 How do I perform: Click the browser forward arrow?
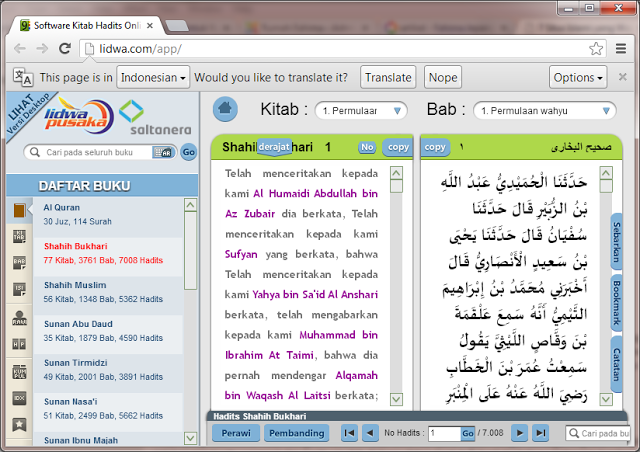42,49
